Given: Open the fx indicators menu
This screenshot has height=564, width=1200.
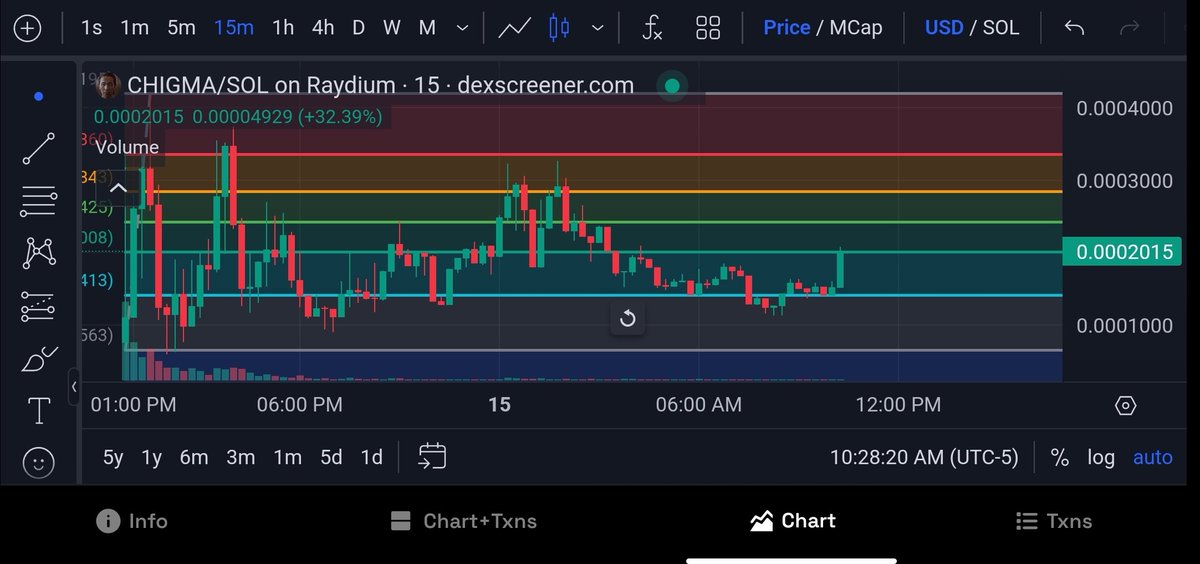Looking at the screenshot, I should click(652, 28).
